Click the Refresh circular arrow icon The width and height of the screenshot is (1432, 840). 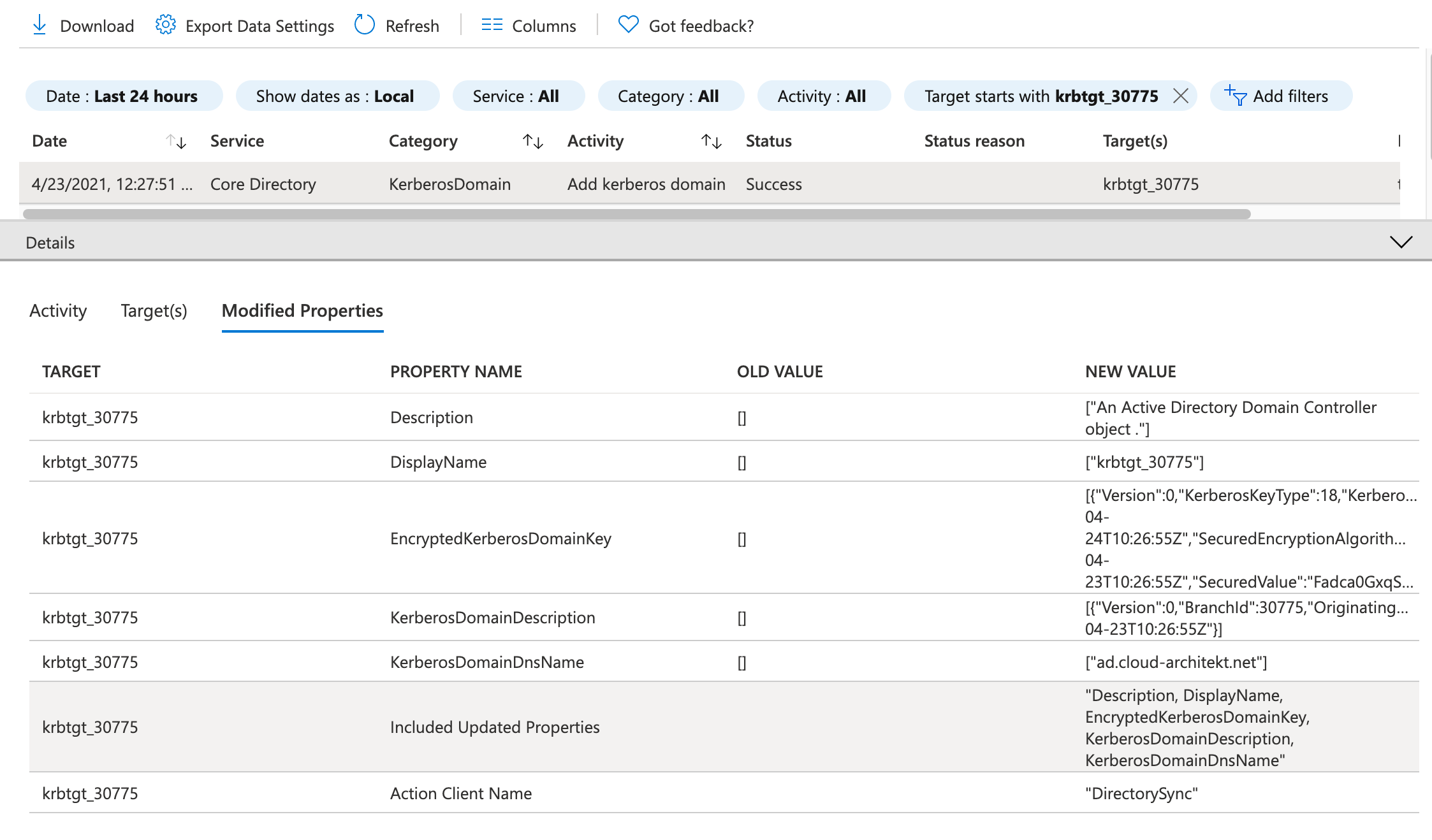[x=365, y=25]
